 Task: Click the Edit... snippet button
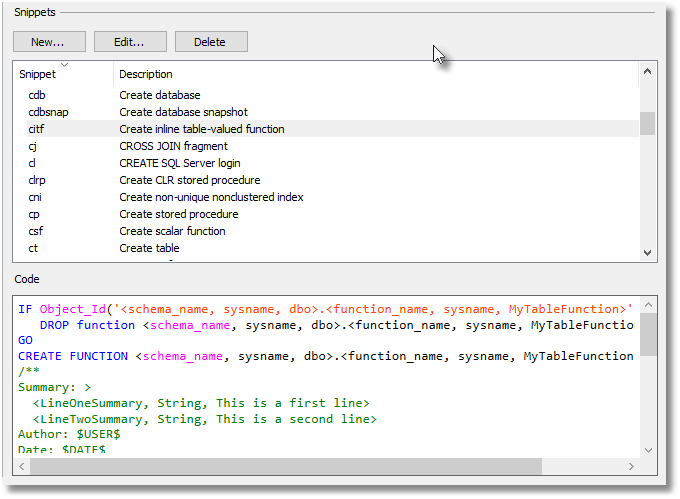pyautogui.click(x=130, y=42)
